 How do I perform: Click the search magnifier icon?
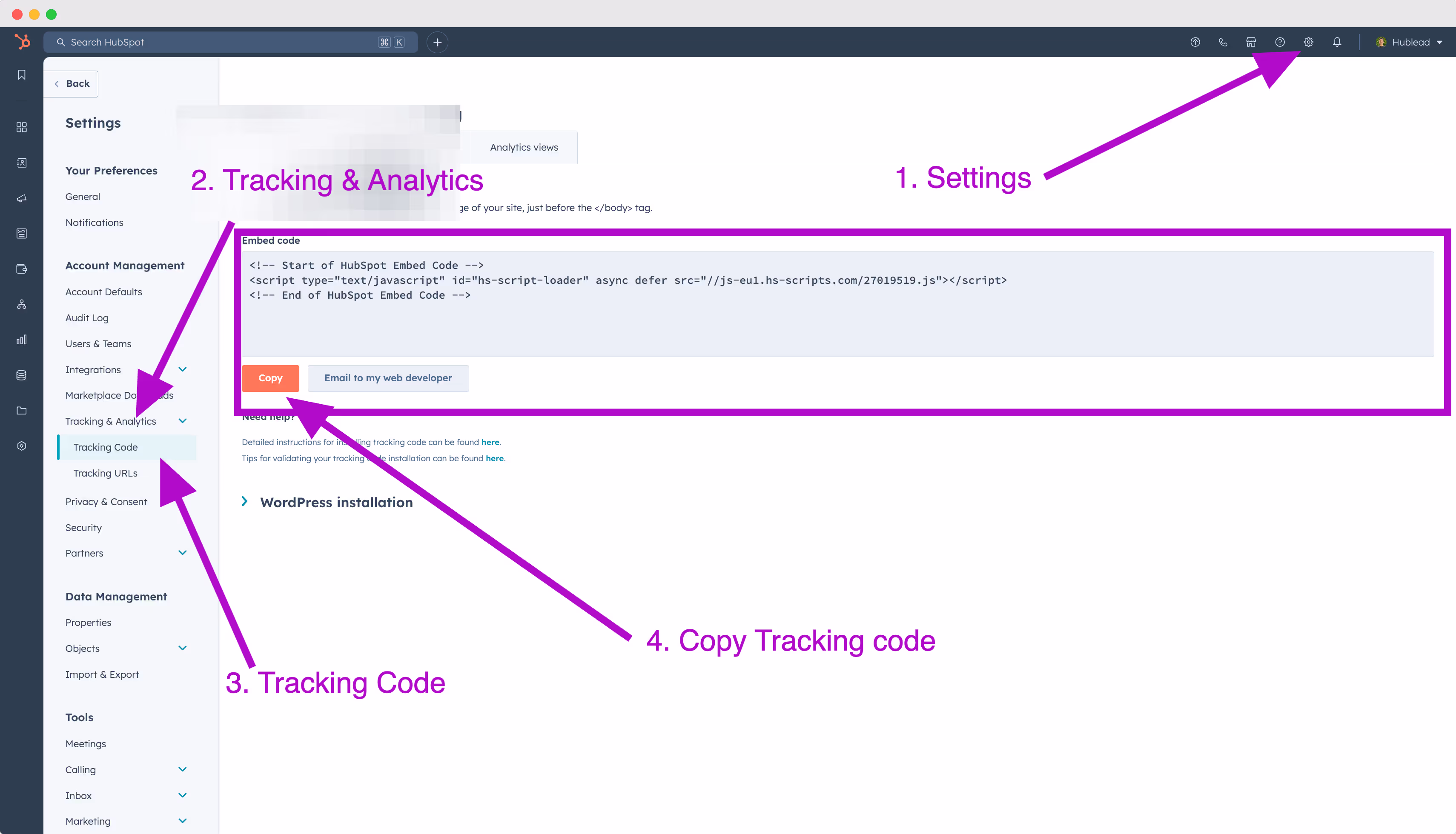click(x=61, y=42)
